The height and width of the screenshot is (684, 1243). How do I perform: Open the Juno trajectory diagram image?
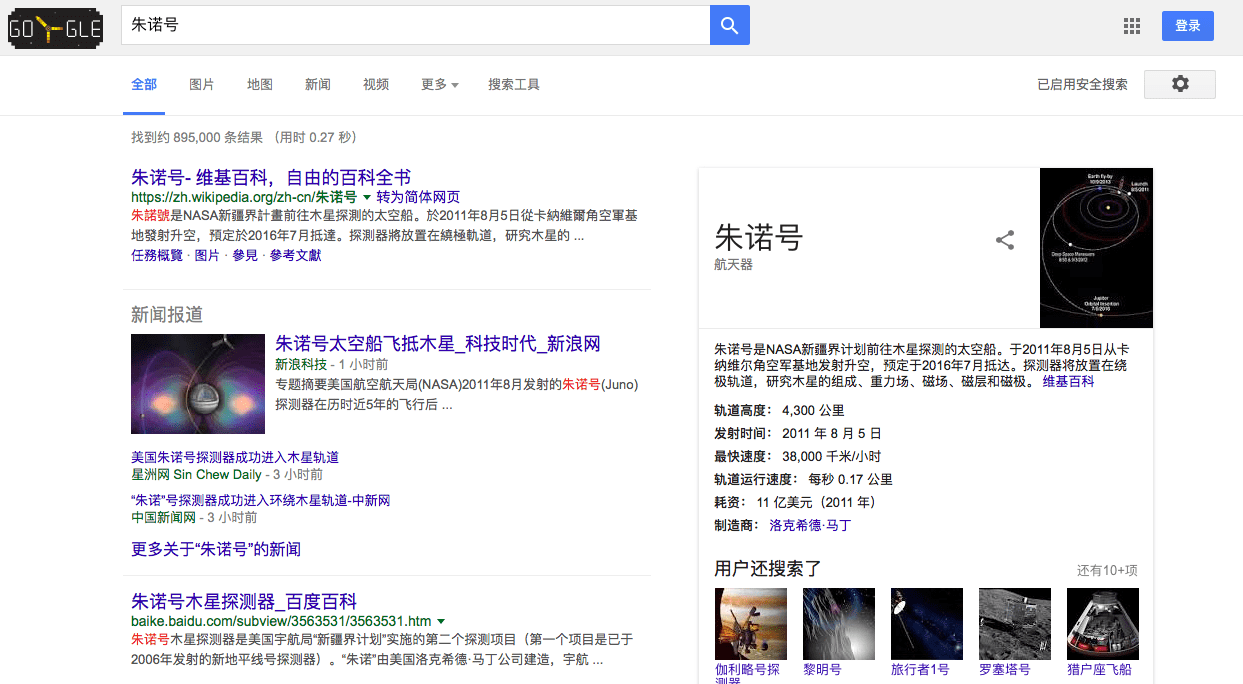coord(1096,248)
